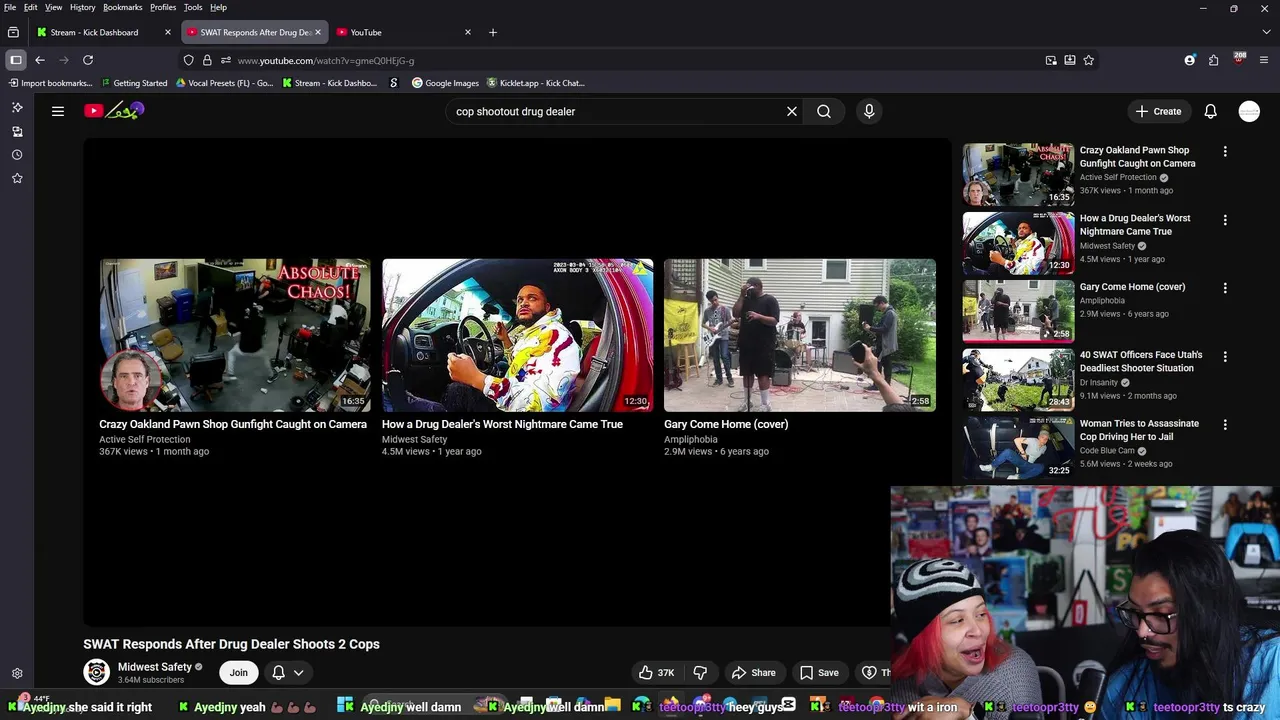Open the extensions puzzle icon

[1214, 60]
